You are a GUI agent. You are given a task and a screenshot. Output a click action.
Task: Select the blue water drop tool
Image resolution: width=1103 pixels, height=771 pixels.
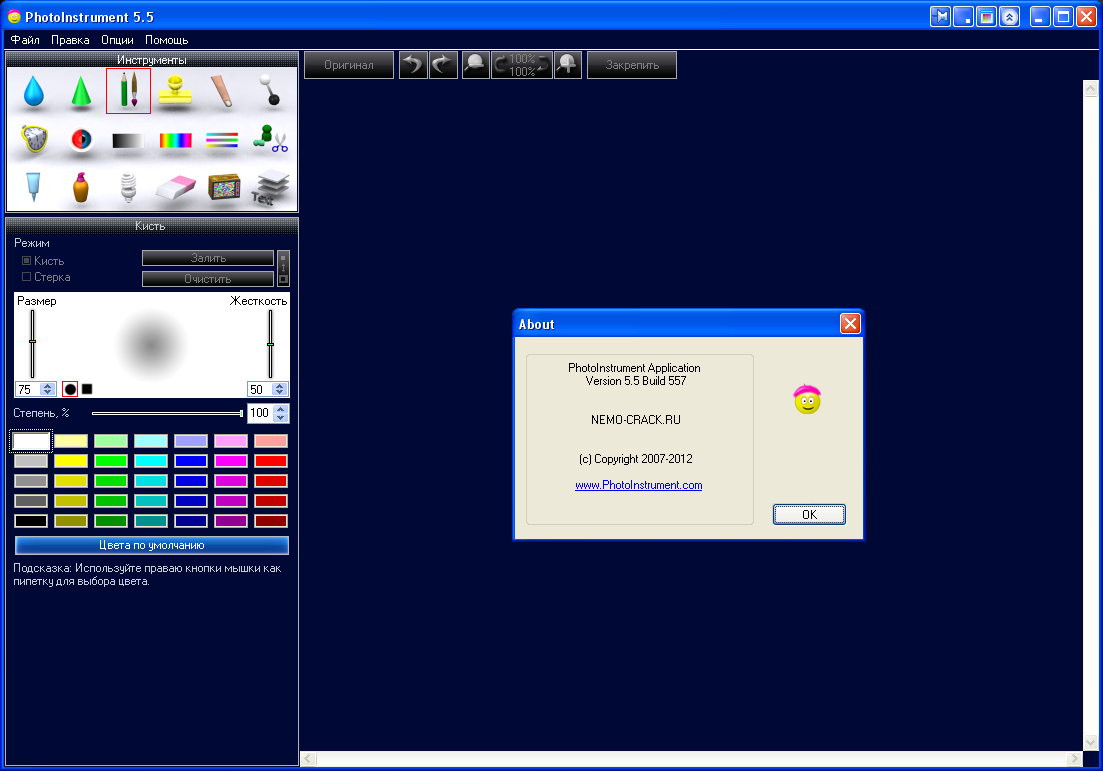[33, 91]
